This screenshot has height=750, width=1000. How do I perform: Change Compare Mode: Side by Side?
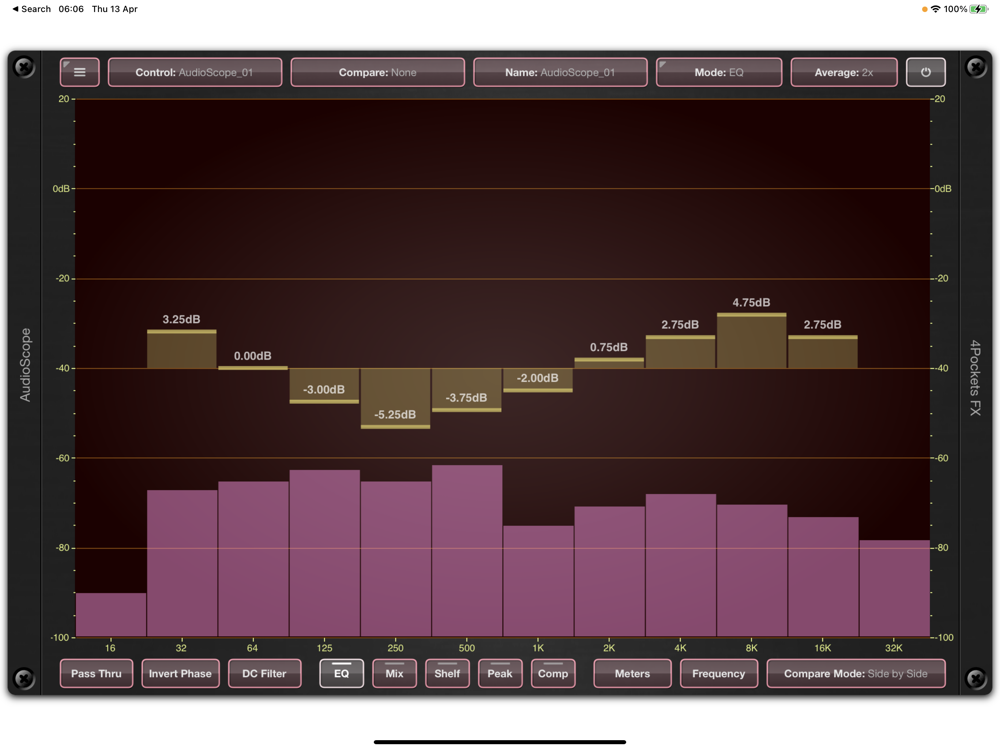coord(856,673)
